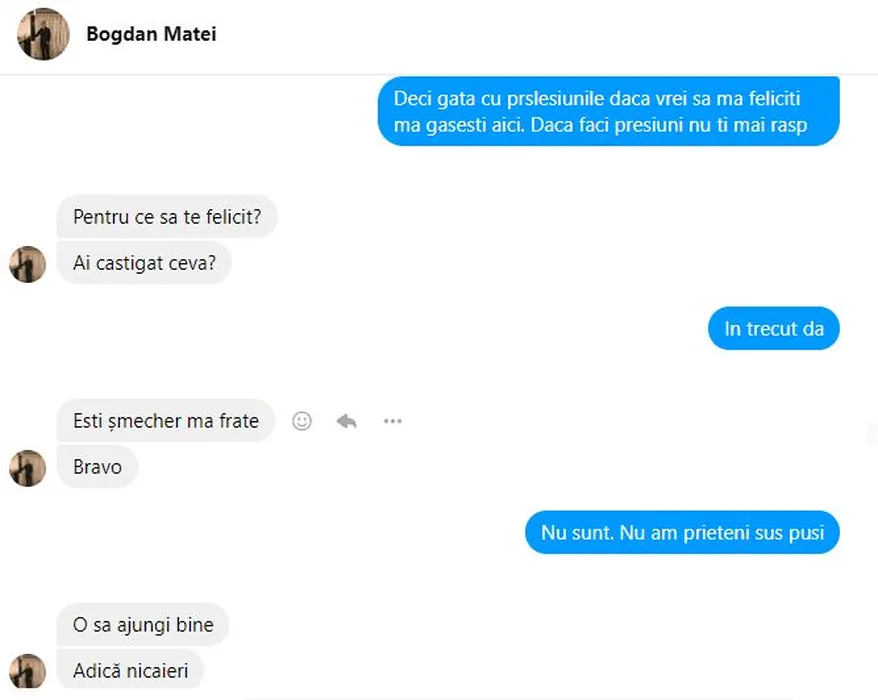The width and height of the screenshot is (878, 700).
Task: Reply to the "Esti șmecher ma frate" message
Action: (347, 421)
